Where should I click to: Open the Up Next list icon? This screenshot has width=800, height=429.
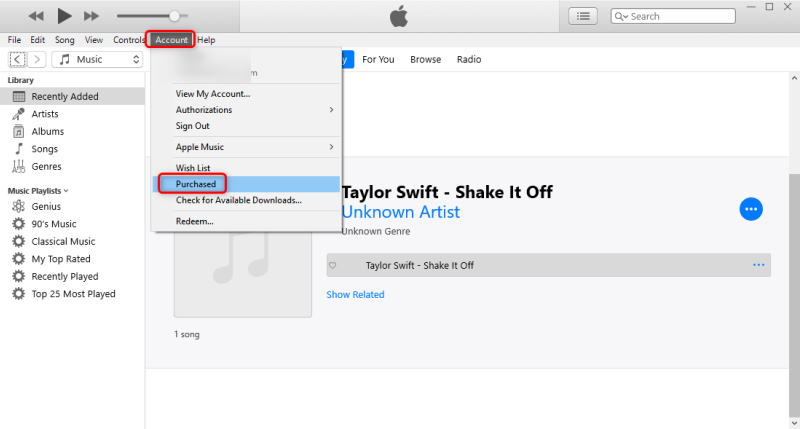[583, 16]
